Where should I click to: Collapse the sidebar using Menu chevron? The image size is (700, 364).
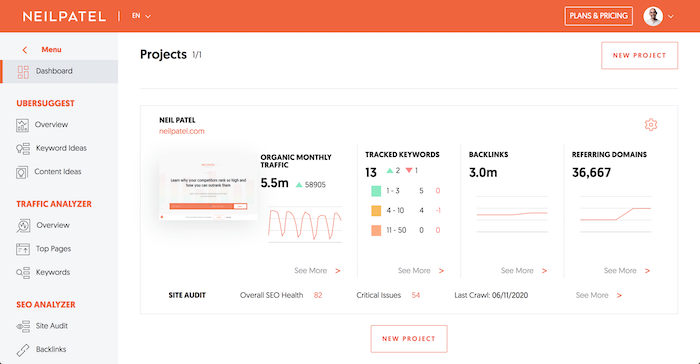click(25, 50)
